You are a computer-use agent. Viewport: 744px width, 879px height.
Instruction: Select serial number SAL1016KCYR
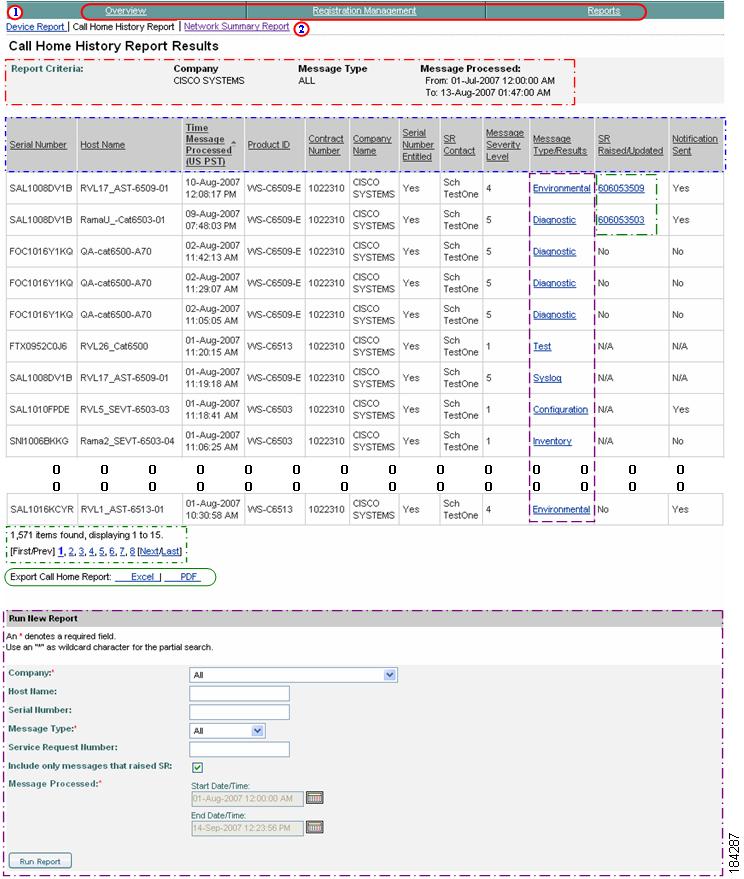click(x=42, y=510)
